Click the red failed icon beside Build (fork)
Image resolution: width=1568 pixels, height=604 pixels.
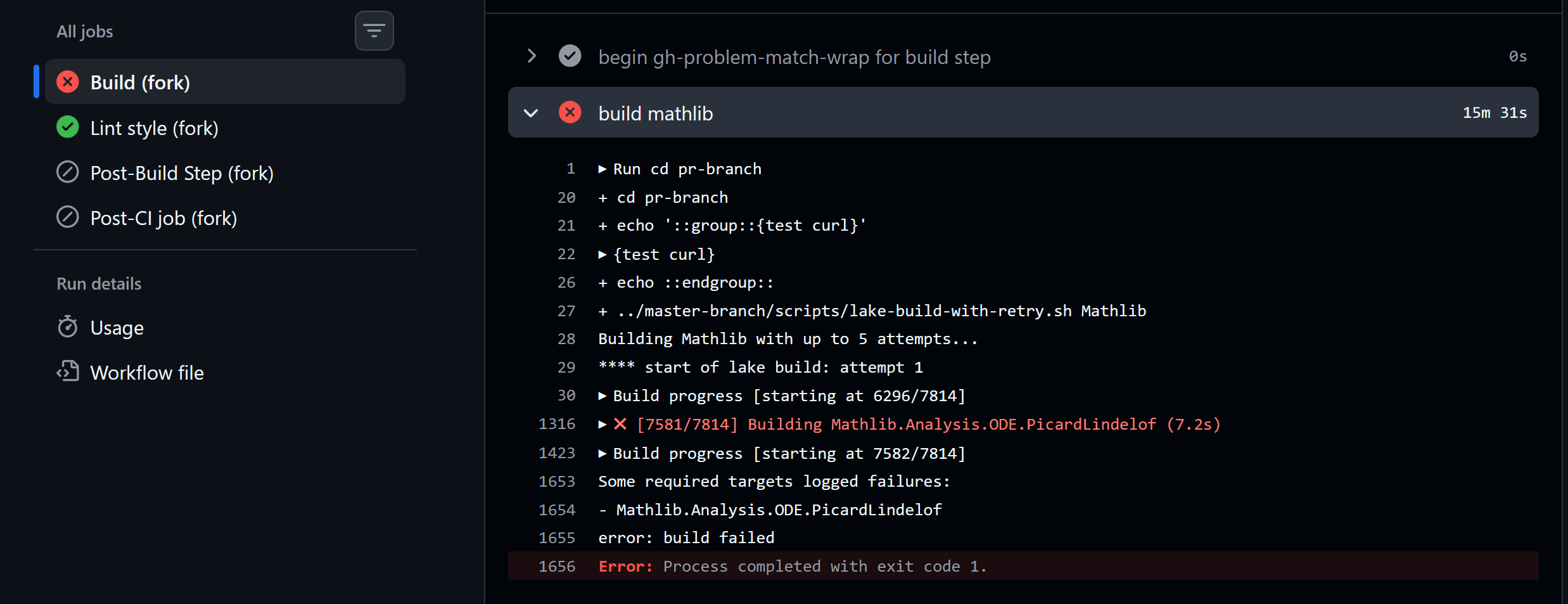[68, 82]
